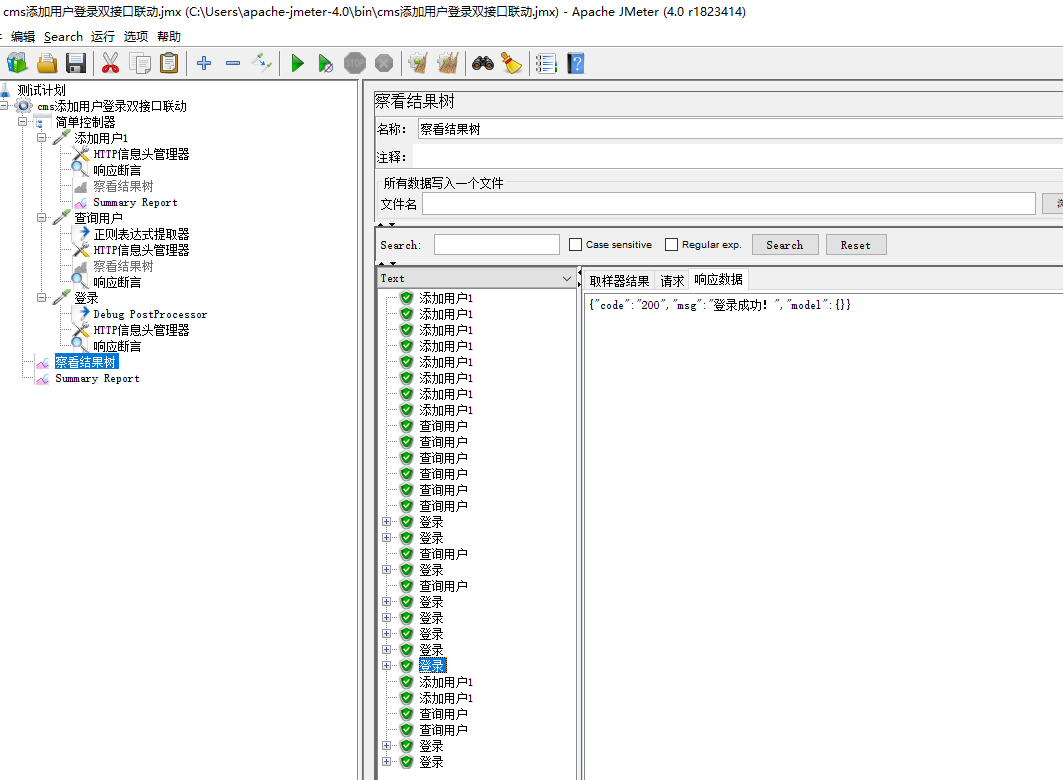Open 编辑 menu
The height and width of the screenshot is (780, 1063).
point(22,37)
